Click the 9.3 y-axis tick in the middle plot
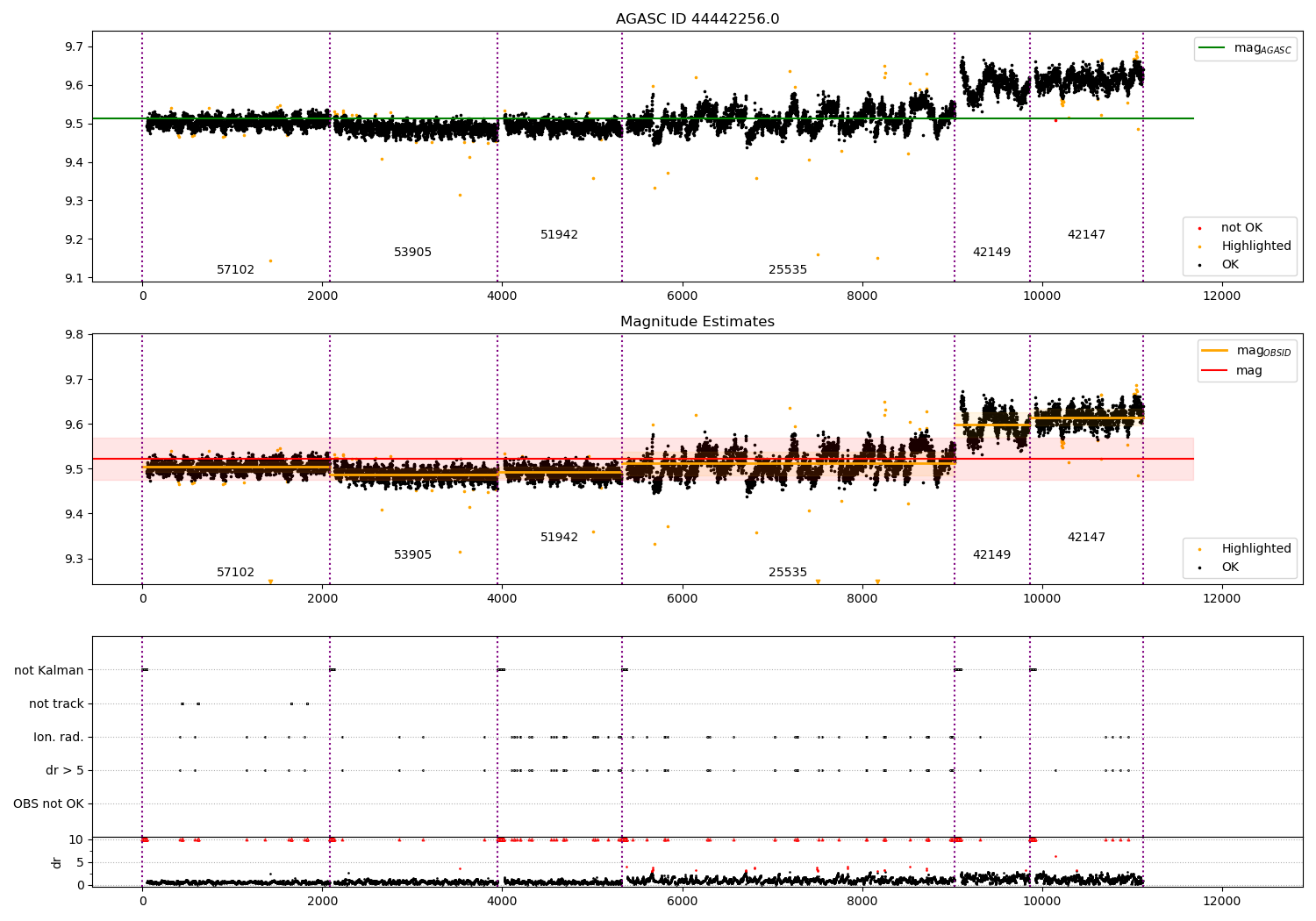This screenshot has height=921, width=1316. [75, 559]
